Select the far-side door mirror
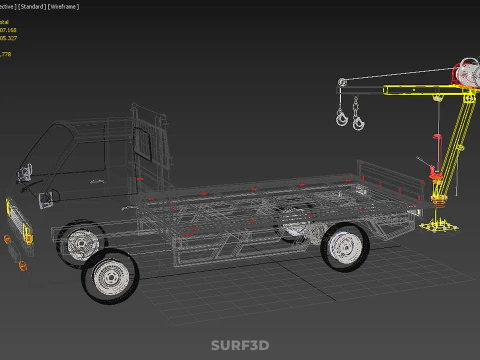This screenshot has height=360, width=480. [x=25, y=173]
